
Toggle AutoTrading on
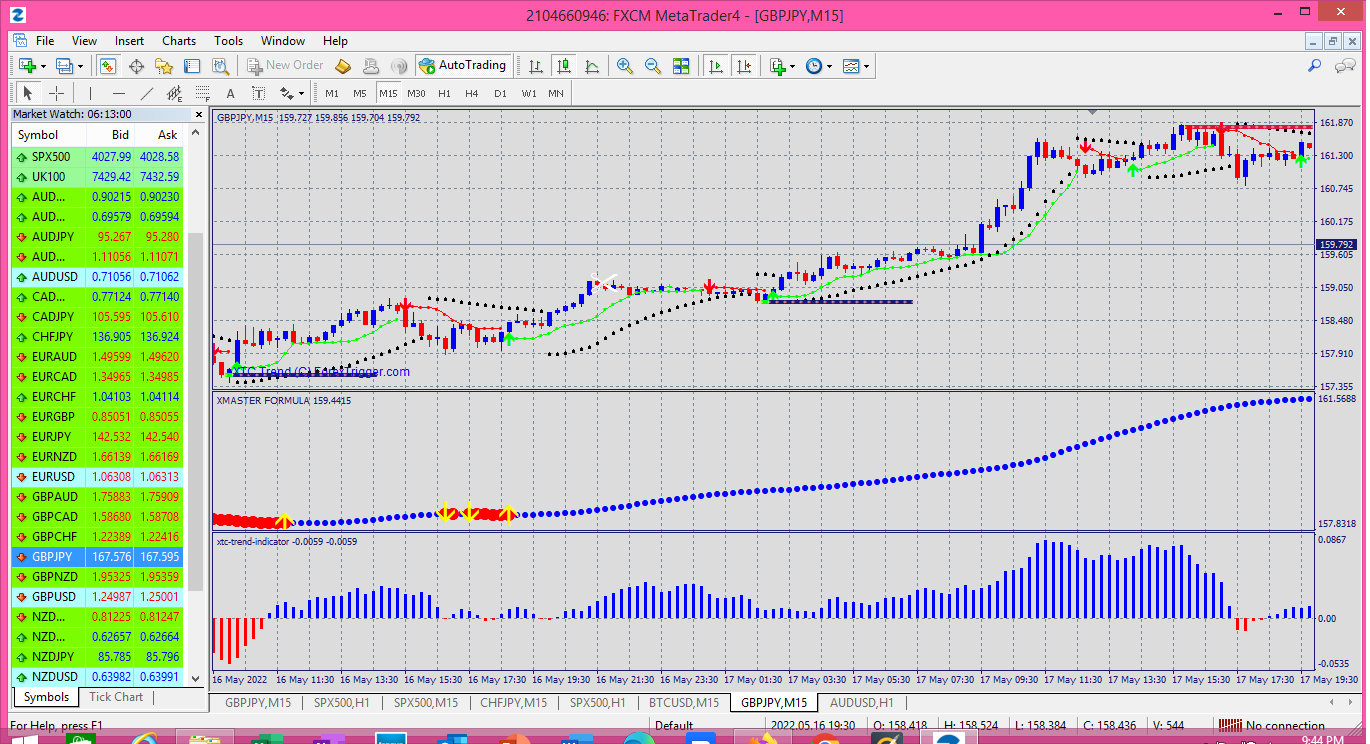point(462,66)
